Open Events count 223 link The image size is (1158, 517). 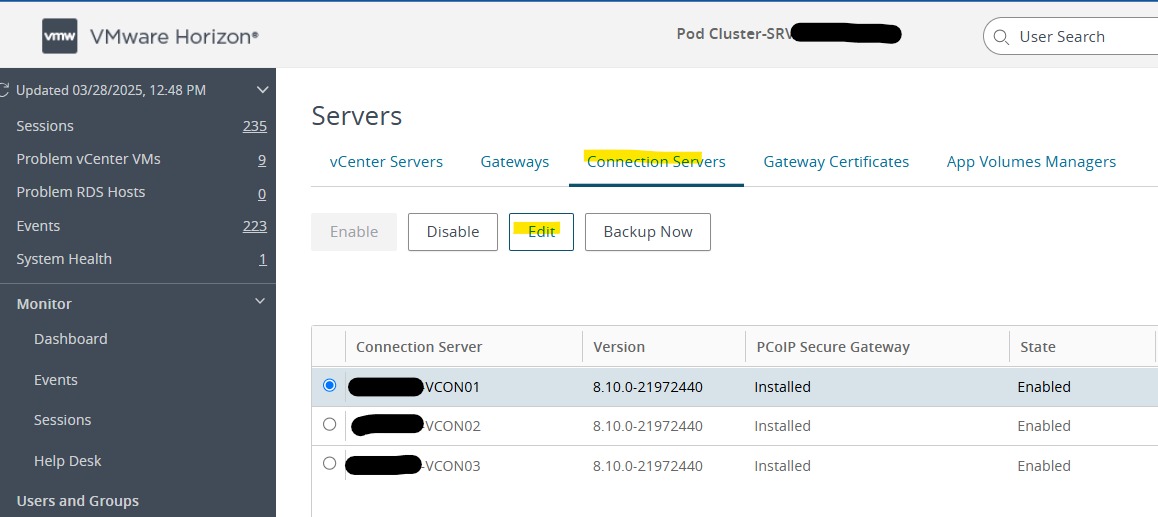255,226
